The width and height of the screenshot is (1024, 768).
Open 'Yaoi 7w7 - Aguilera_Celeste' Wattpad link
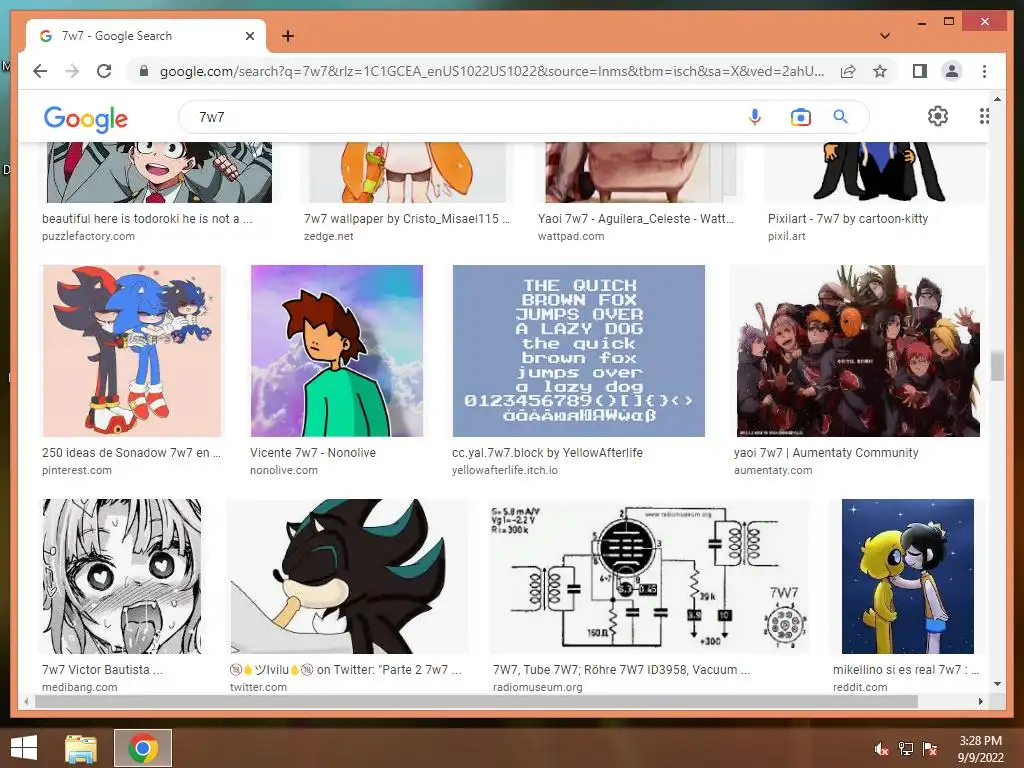coord(636,219)
